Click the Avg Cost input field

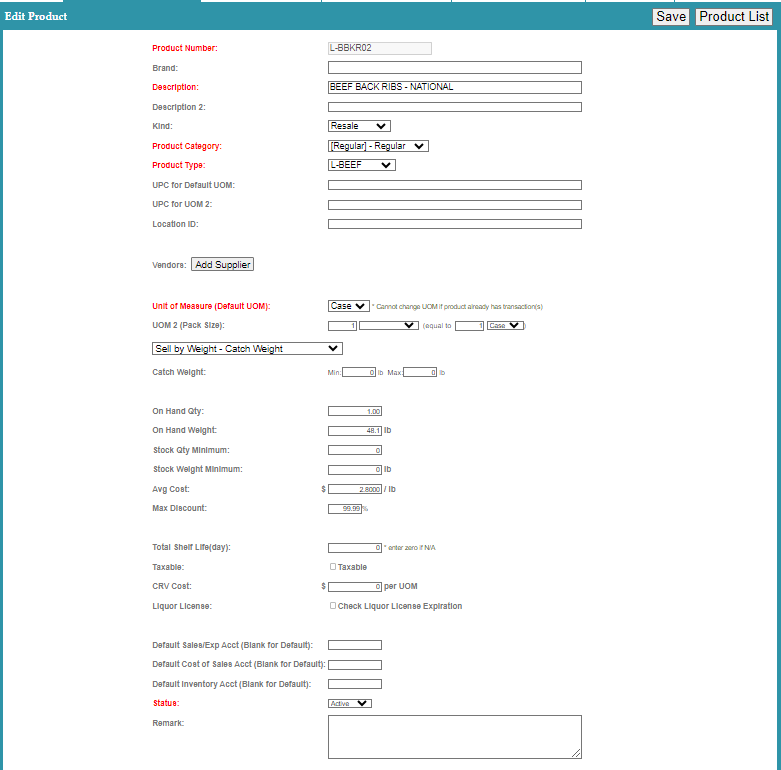pos(355,489)
